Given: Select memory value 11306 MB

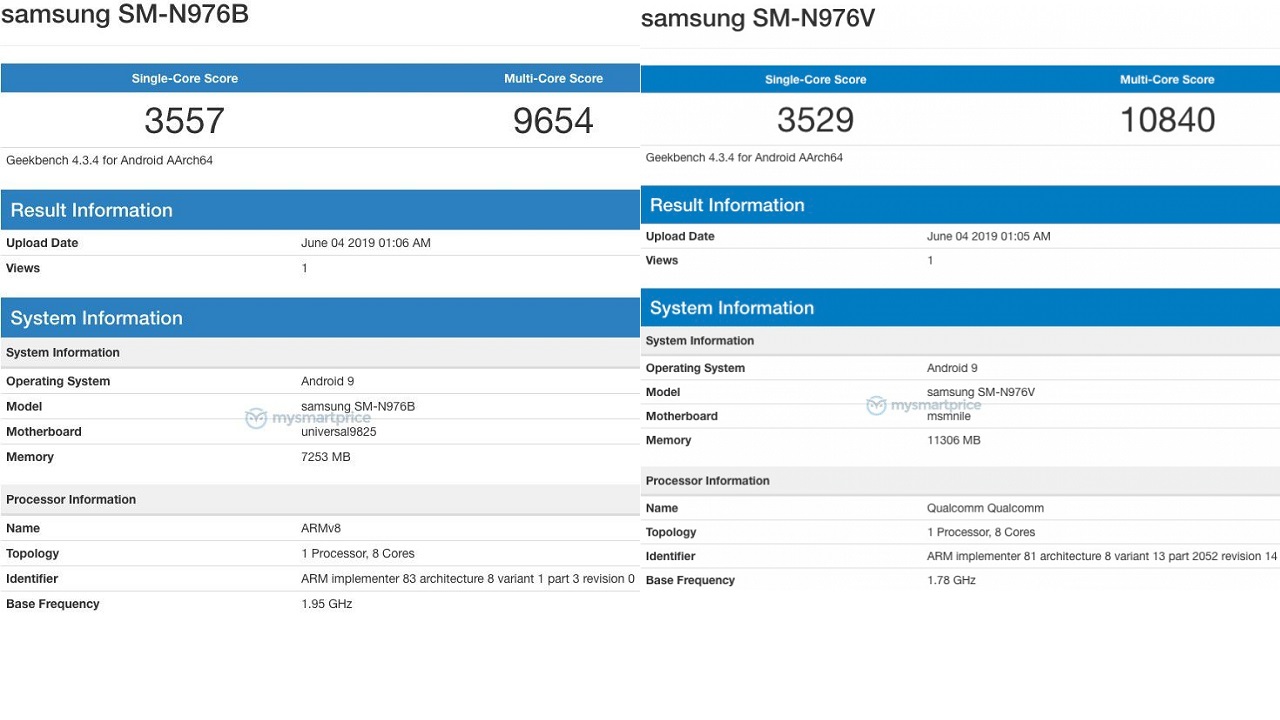Looking at the screenshot, I should pos(954,441).
